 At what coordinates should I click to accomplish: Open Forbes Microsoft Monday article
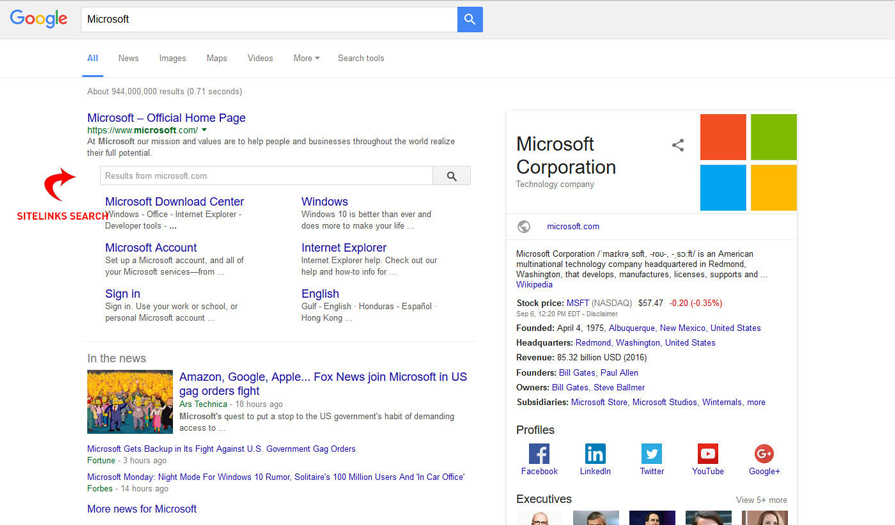click(276, 477)
